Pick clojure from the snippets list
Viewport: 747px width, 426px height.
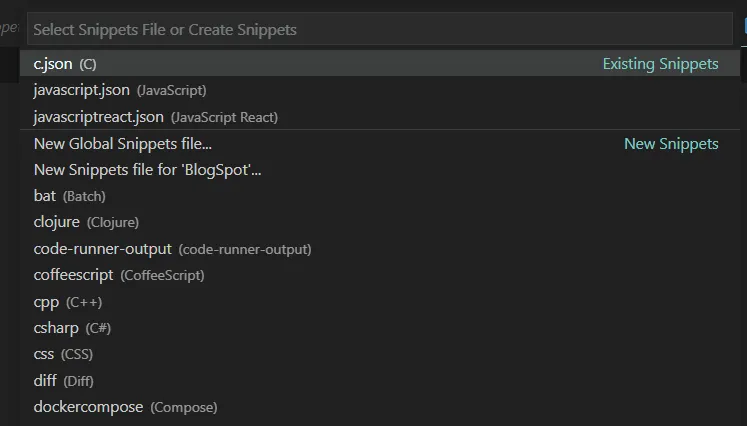tap(57, 222)
